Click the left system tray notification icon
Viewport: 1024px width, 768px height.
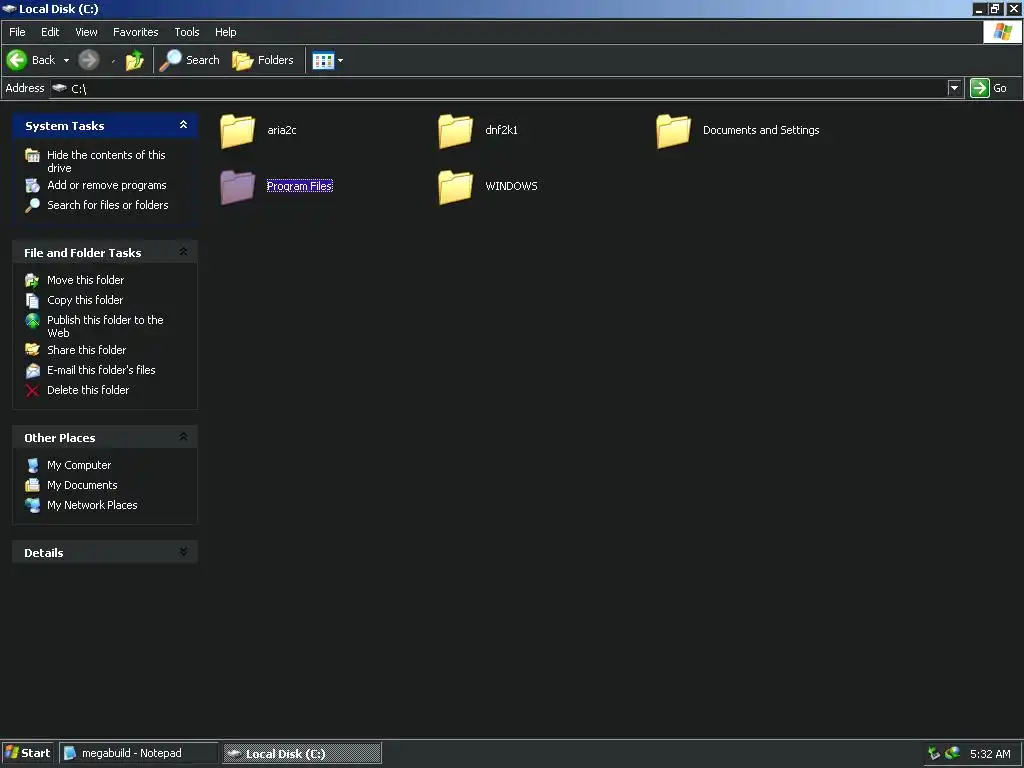click(934, 754)
